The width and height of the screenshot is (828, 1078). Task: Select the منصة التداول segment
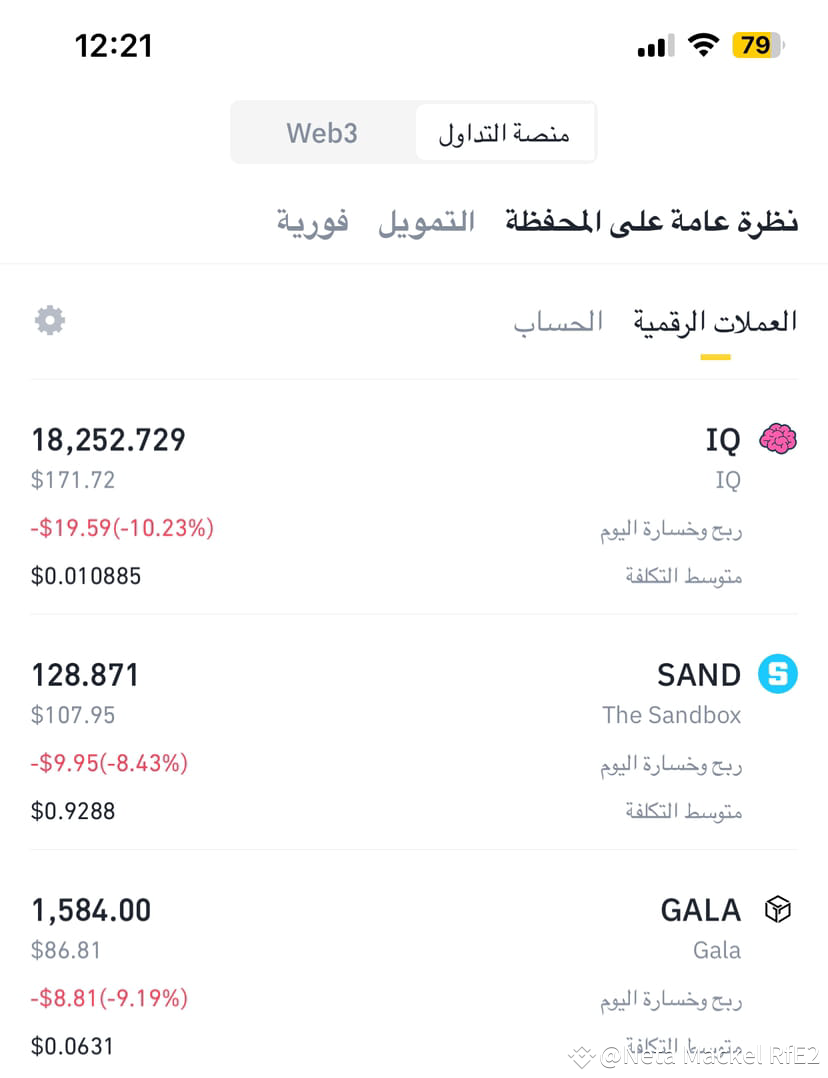(505, 133)
